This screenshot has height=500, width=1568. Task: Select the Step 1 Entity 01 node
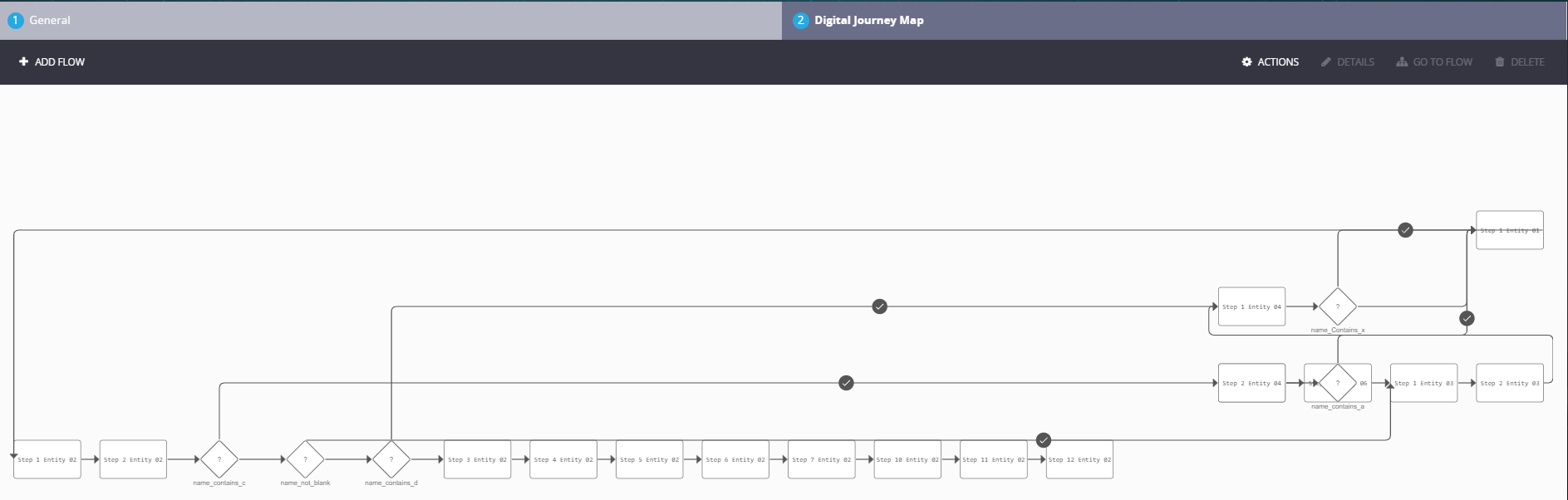click(x=1510, y=230)
